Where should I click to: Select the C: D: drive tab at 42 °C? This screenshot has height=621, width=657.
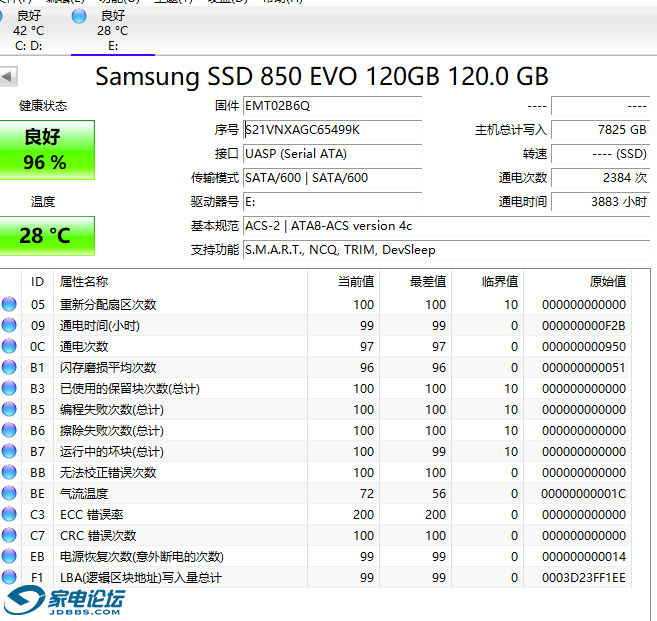(28, 31)
